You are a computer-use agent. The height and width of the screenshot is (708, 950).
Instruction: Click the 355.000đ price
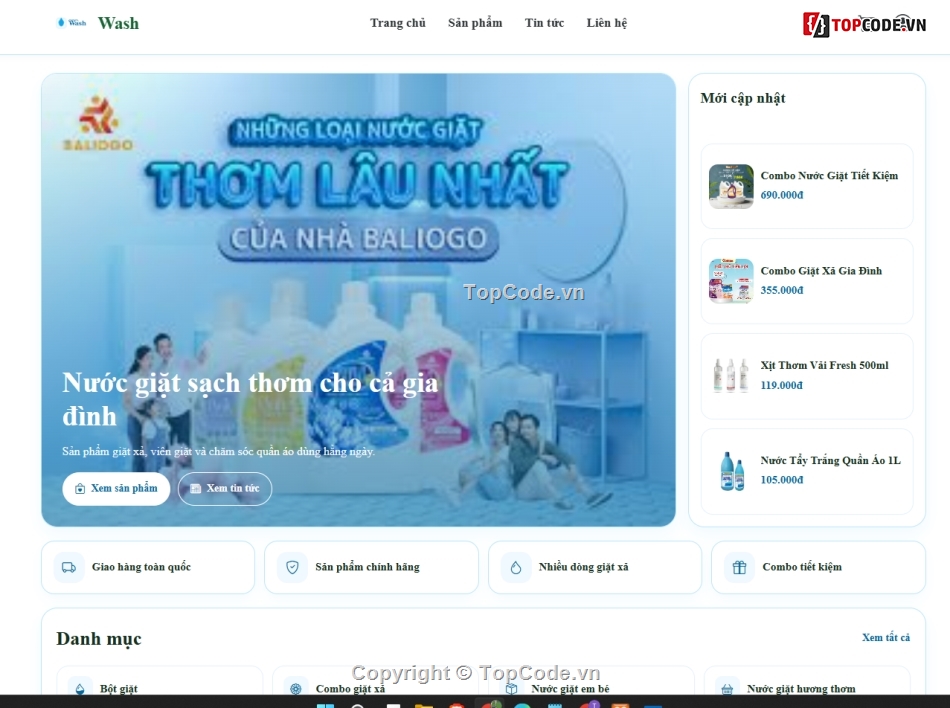click(x=782, y=290)
